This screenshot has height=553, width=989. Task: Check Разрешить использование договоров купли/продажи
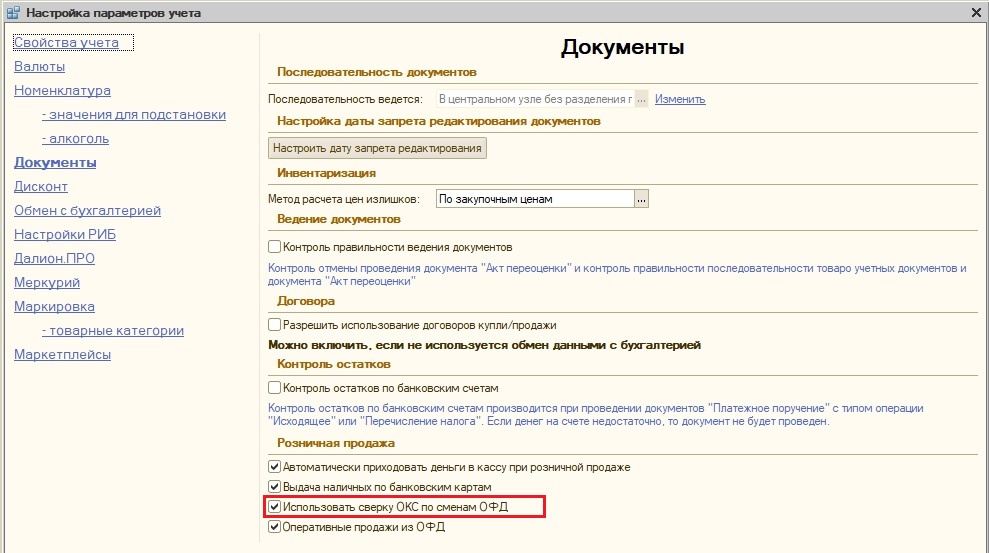coord(274,325)
